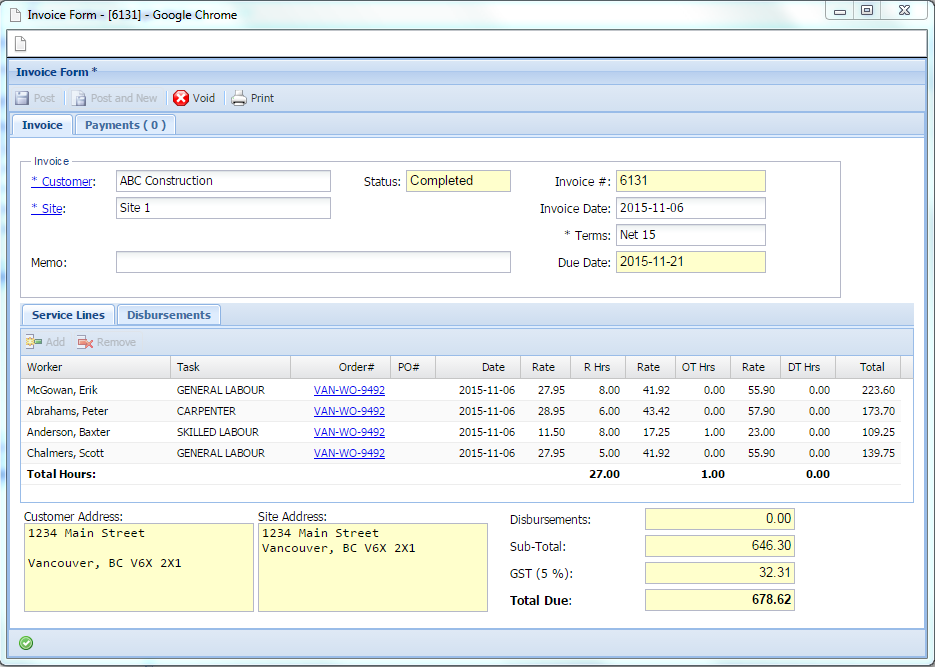Image resolution: width=935 pixels, height=667 pixels.
Task: Click the Invoice Date field
Action: click(691, 208)
